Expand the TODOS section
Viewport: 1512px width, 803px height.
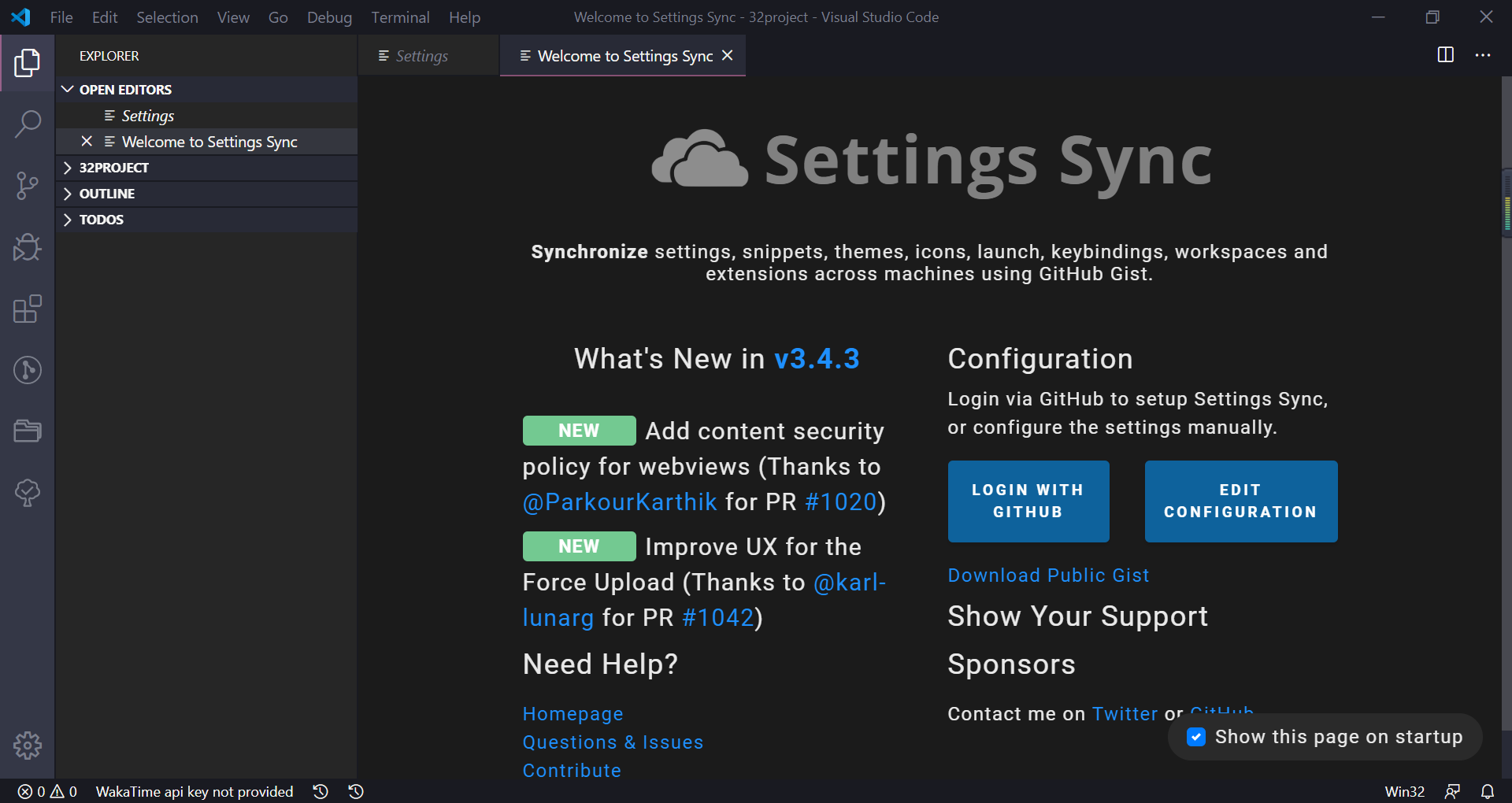point(206,219)
